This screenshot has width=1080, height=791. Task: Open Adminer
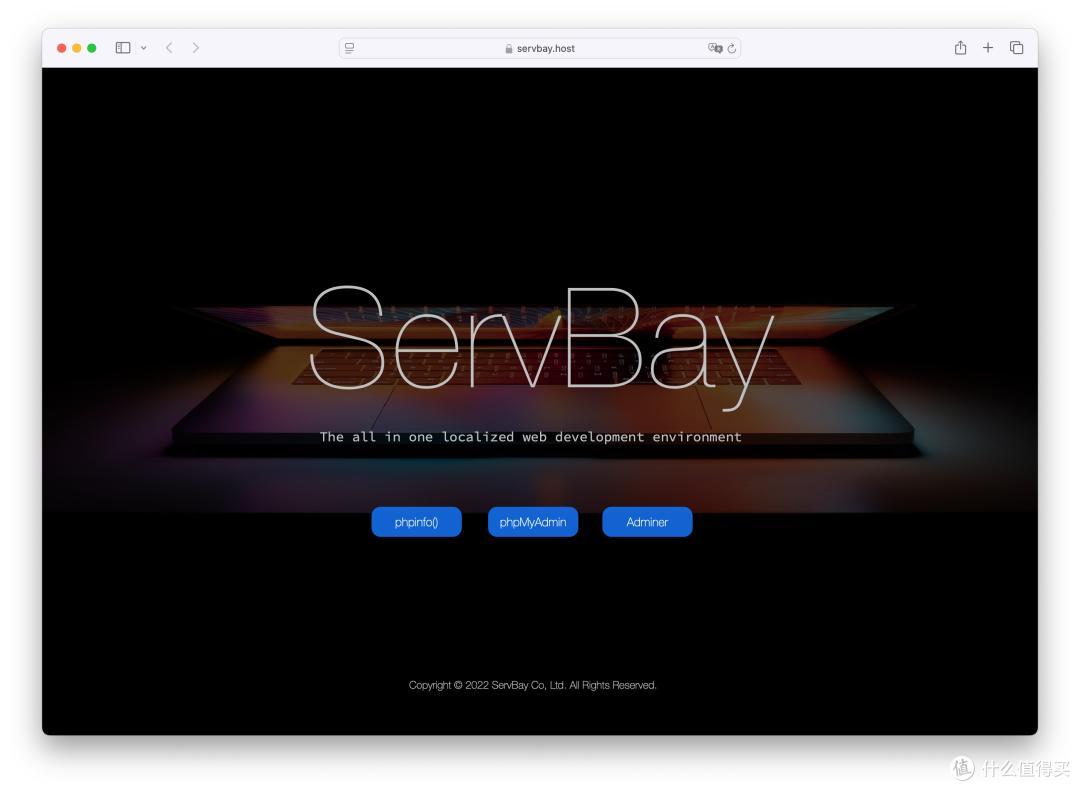647,521
